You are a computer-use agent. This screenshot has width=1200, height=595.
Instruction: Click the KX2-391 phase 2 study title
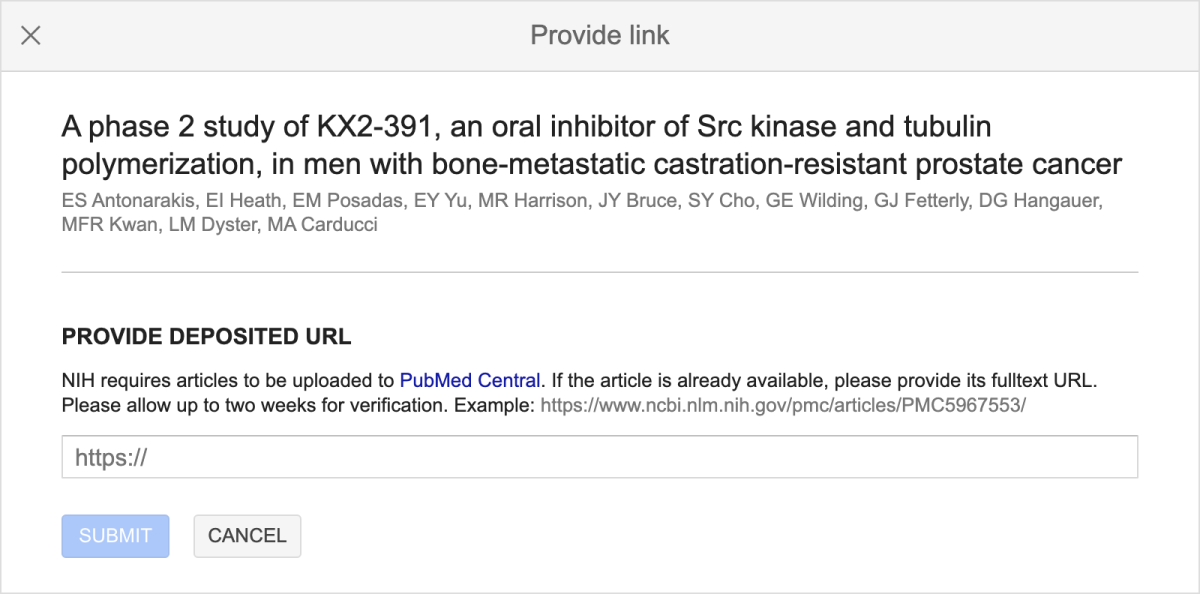pyautogui.click(x=592, y=145)
